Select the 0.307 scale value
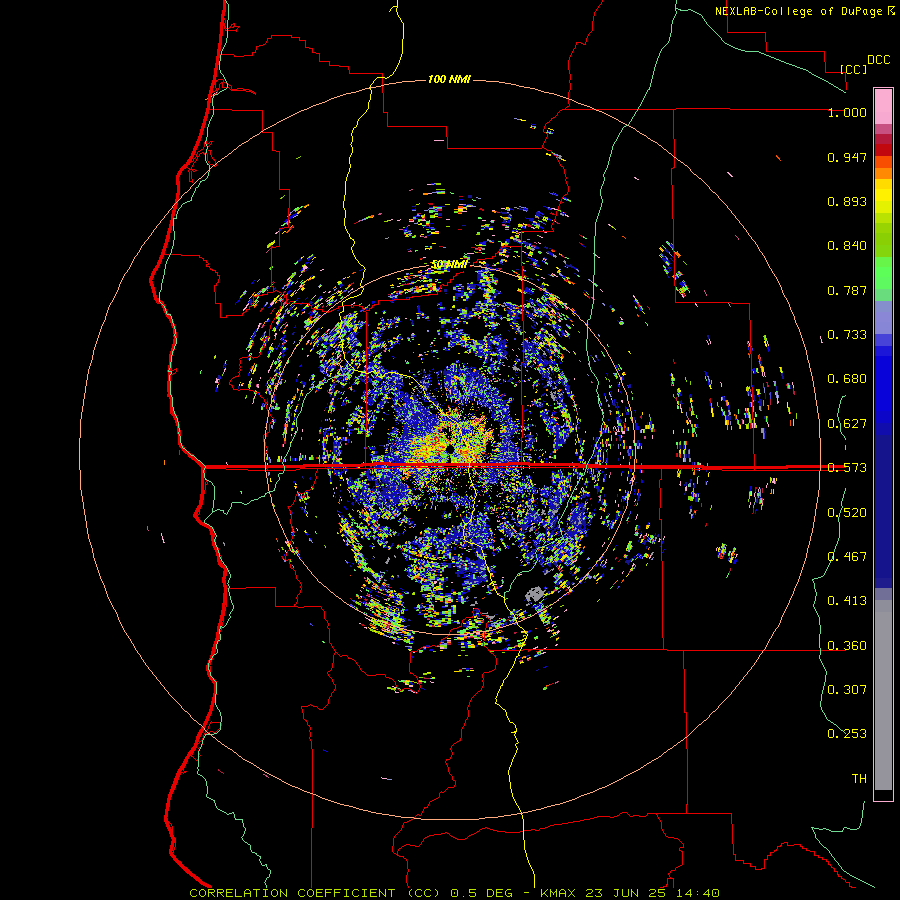This screenshot has height=900, width=900. (x=847, y=689)
